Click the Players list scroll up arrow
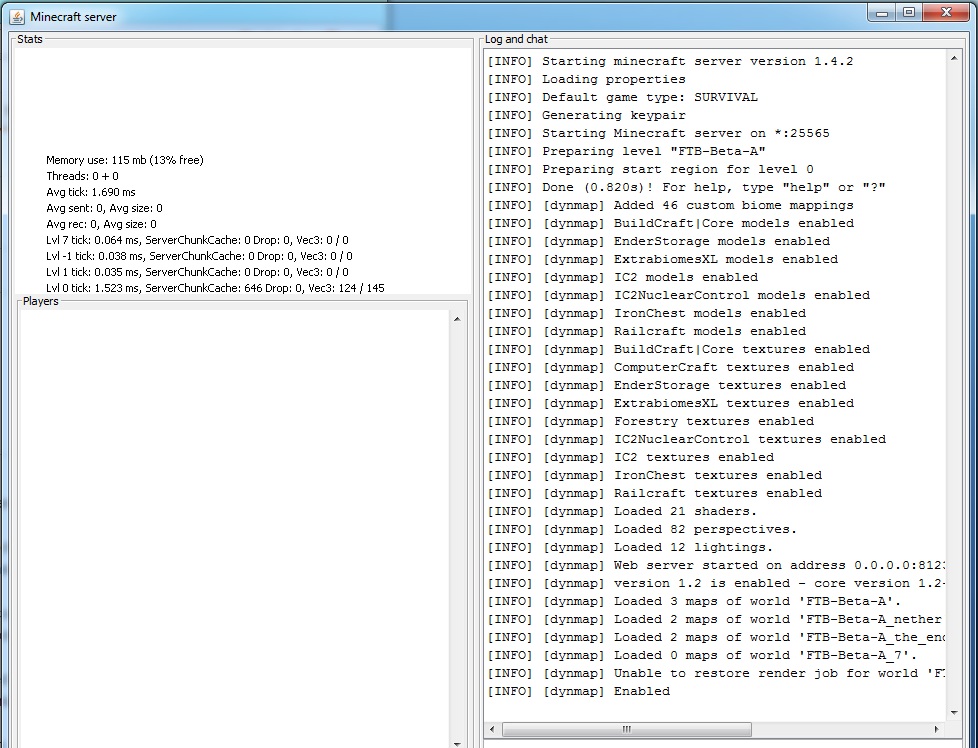Screen dimensions: 978x748 pyautogui.click(x=457, y=319)
